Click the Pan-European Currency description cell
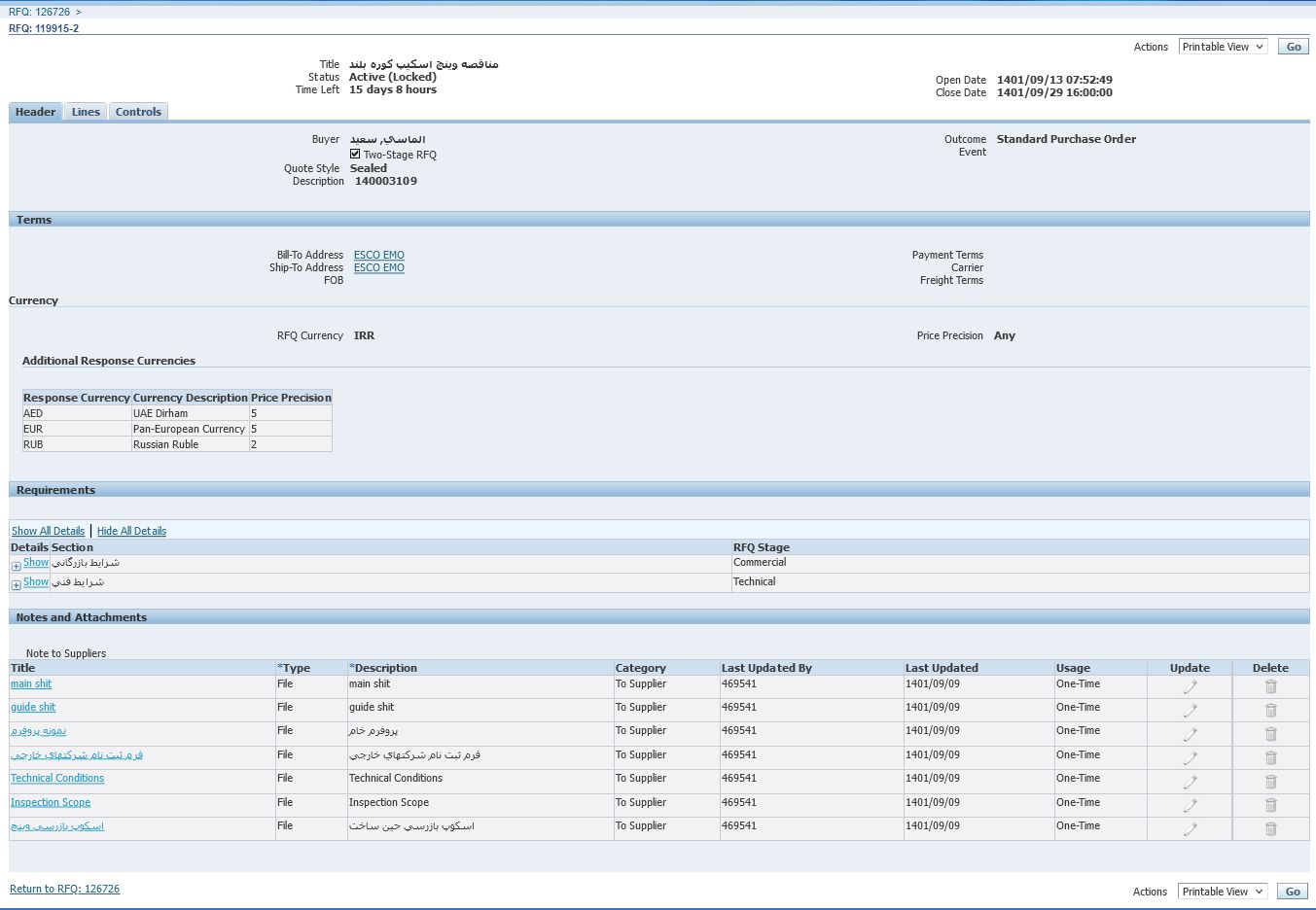Viewport: 1316px width, 910px height. (190, 429)
